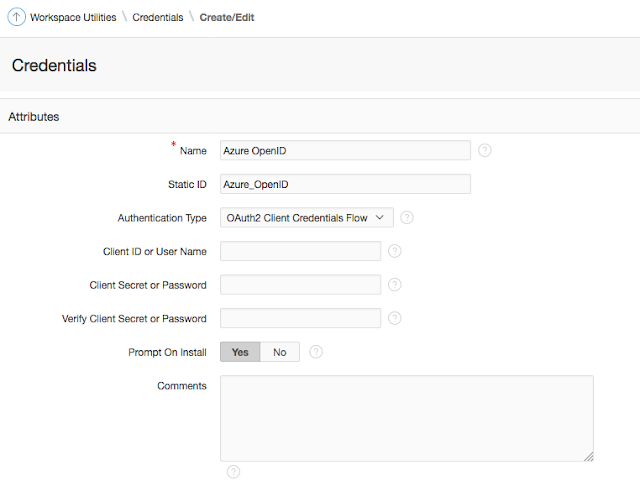Click the up-arrow navigation icon
640x486 pixels.
click(18, 17)
